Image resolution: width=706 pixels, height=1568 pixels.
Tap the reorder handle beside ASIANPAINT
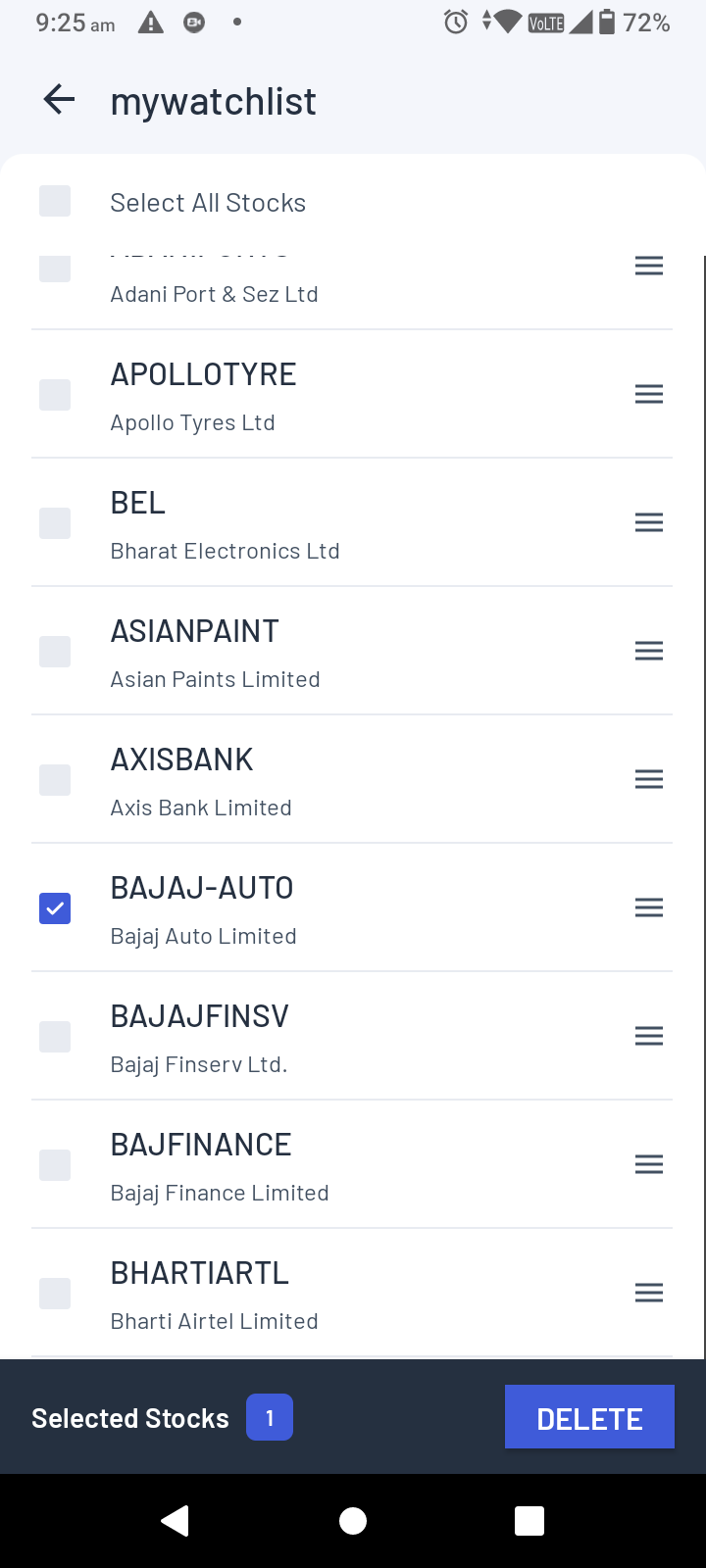click(648, 651)
